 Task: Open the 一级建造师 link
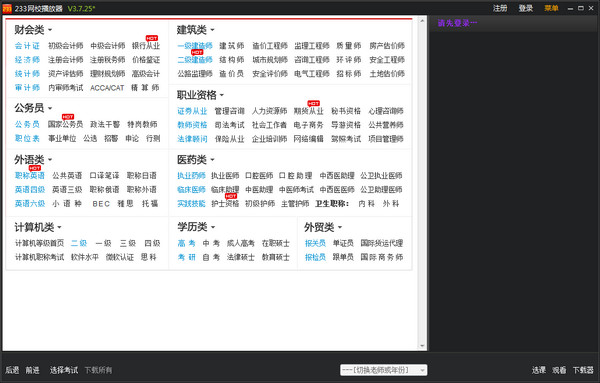[x=195, y=46]
